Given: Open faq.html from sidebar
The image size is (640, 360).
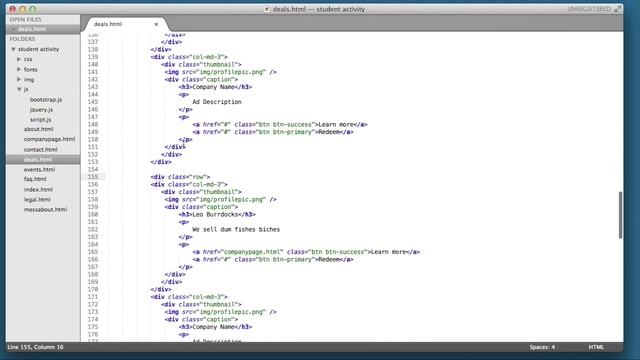Looking at the screenshot, I should [x=35, y=179].
